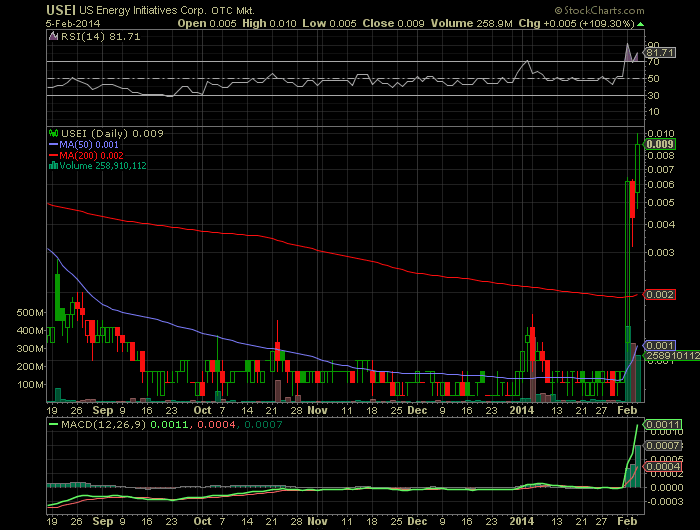Click the USEI ticker symbol in the title

click(x=61, y=10)
